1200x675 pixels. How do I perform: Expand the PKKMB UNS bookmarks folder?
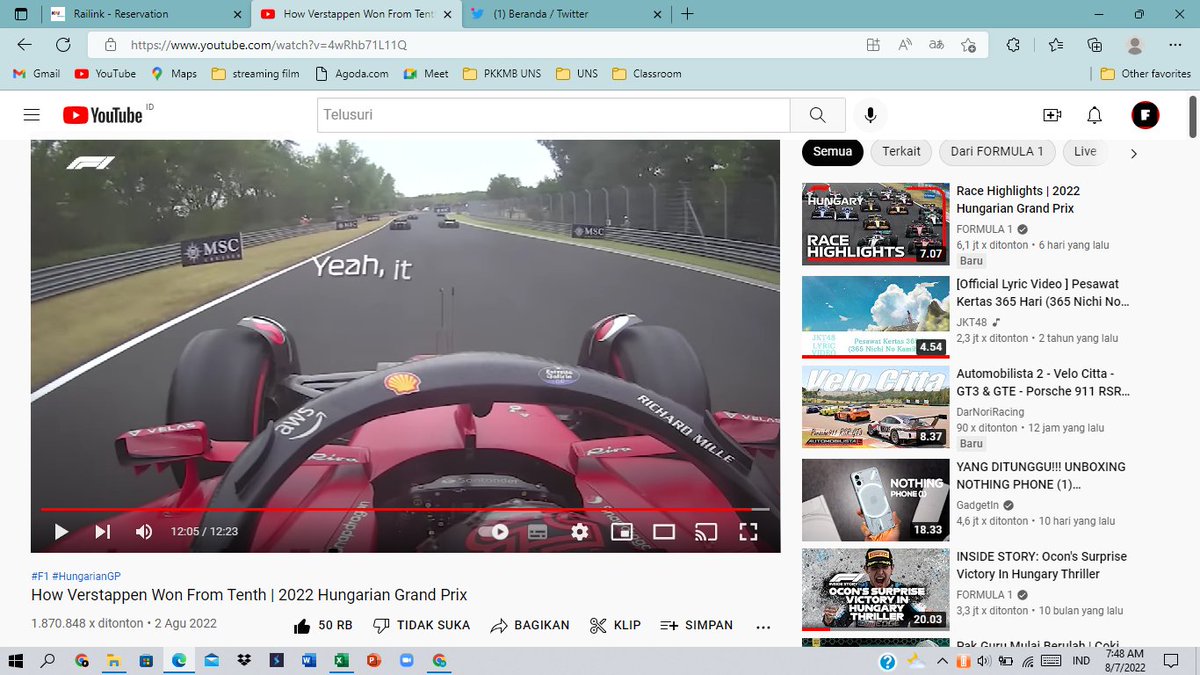502,73
